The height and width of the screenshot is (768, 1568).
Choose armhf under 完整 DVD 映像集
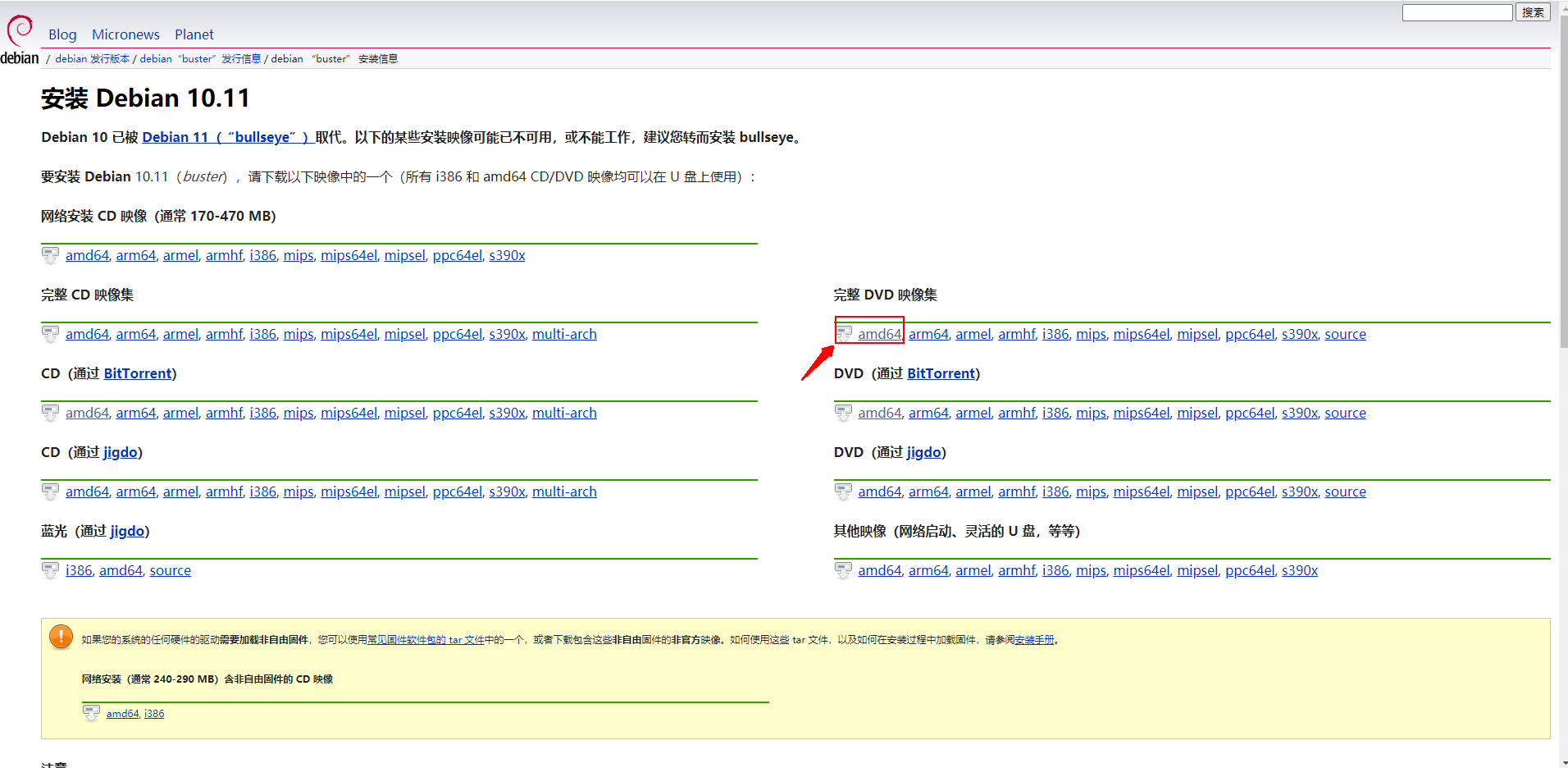pyautogui.click(x=1017, y=334)
